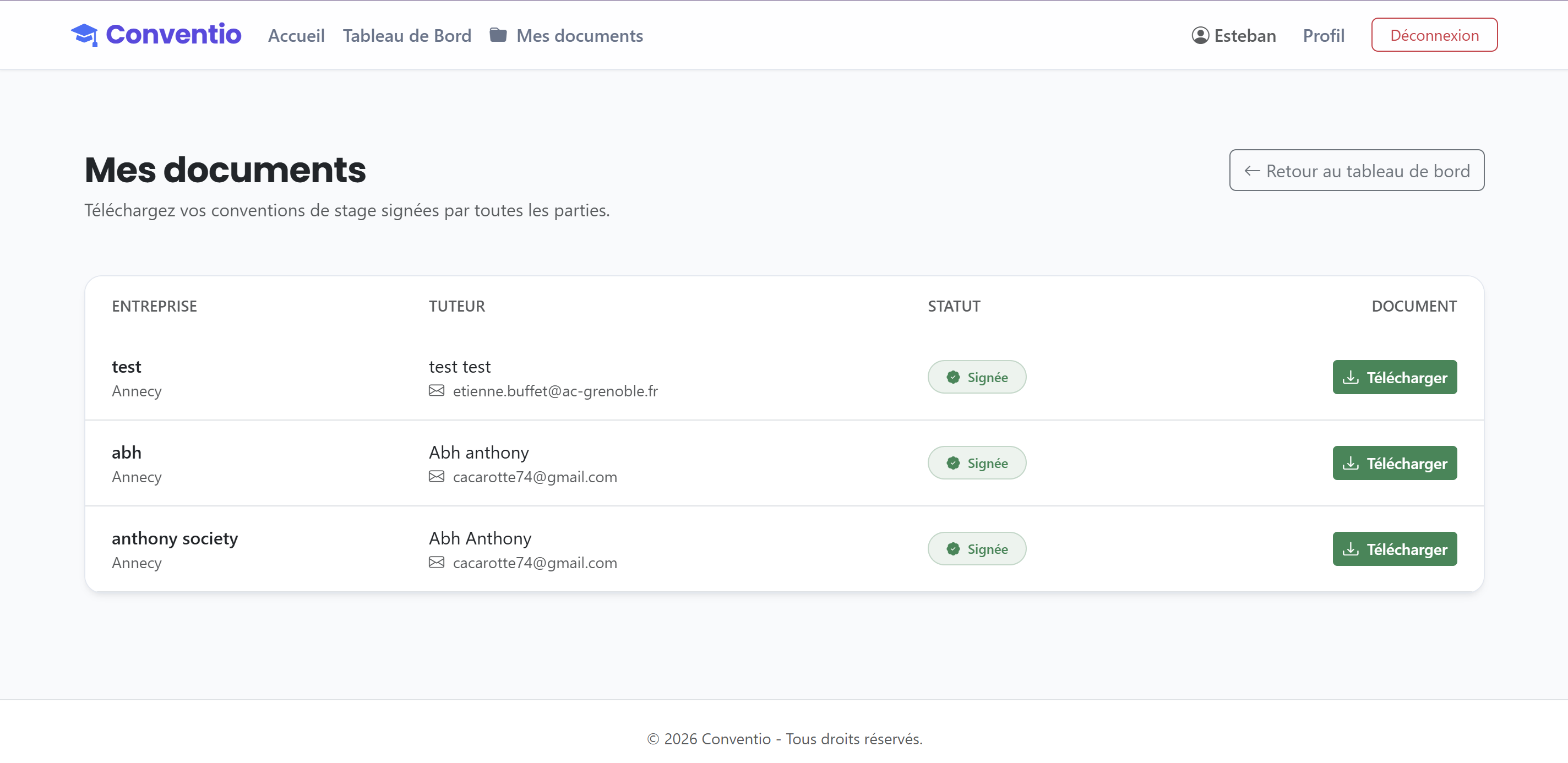
Task: Click the user avatar icon beside Esteban
Action: [1200, 35]
